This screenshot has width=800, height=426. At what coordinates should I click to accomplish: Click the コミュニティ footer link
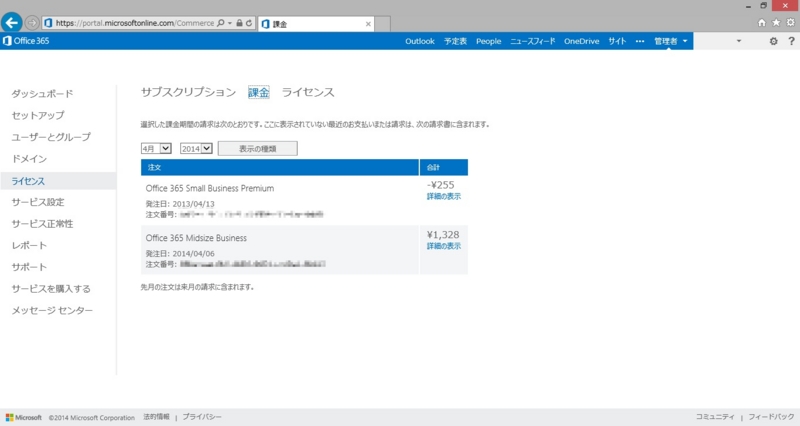(x=715, y=417)
